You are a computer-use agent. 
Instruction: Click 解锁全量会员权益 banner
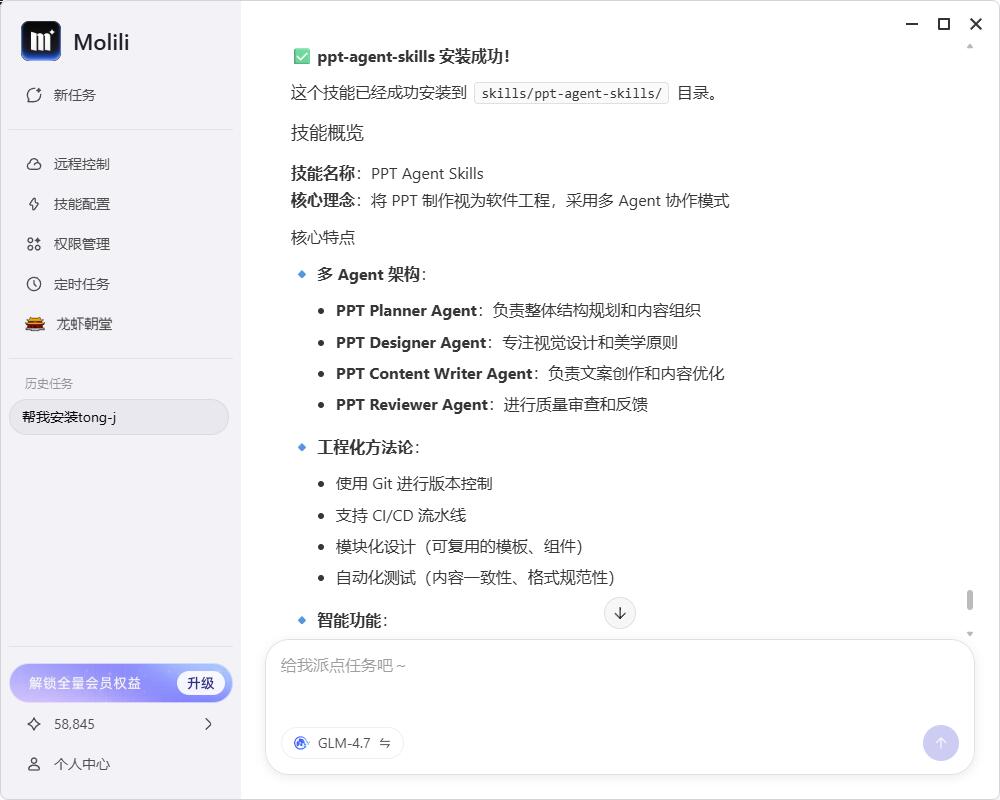(x=86, y=683)
